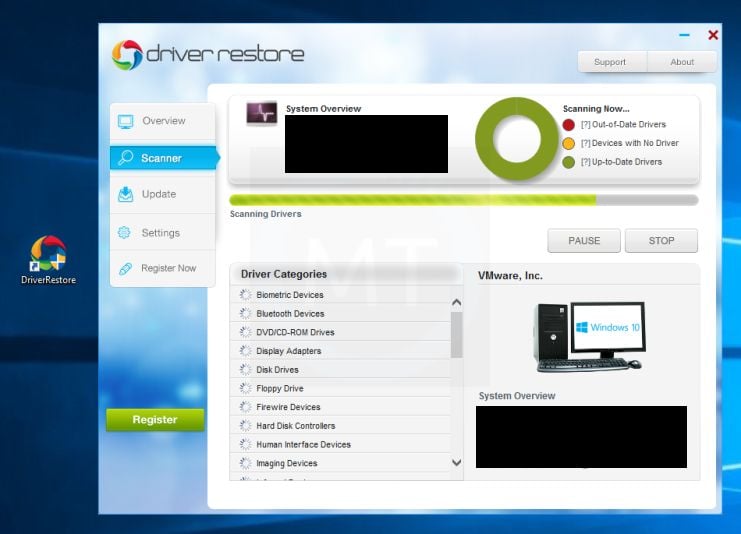Screen dimensions: 741x534
Task: Click the Driver Restore swirl logo
Action: click(127, 55)
